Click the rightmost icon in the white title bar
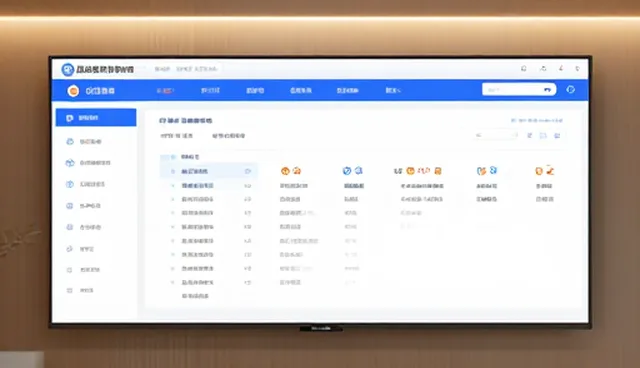 (577, 69)
